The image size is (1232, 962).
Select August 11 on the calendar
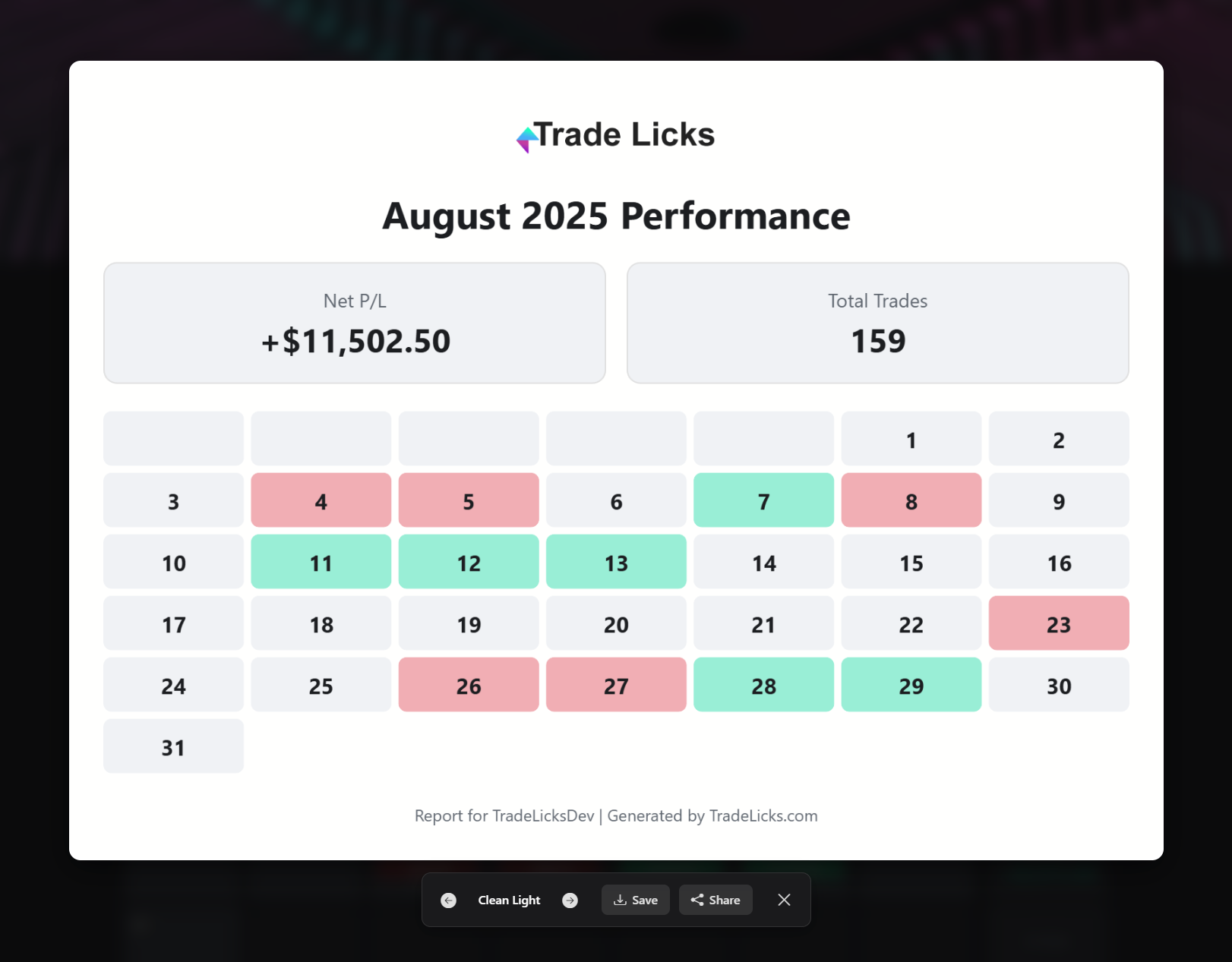point(321,562)
